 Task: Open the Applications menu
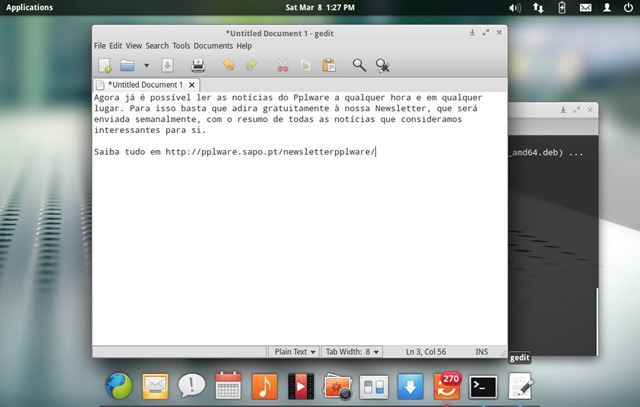[x=29, y=7]
